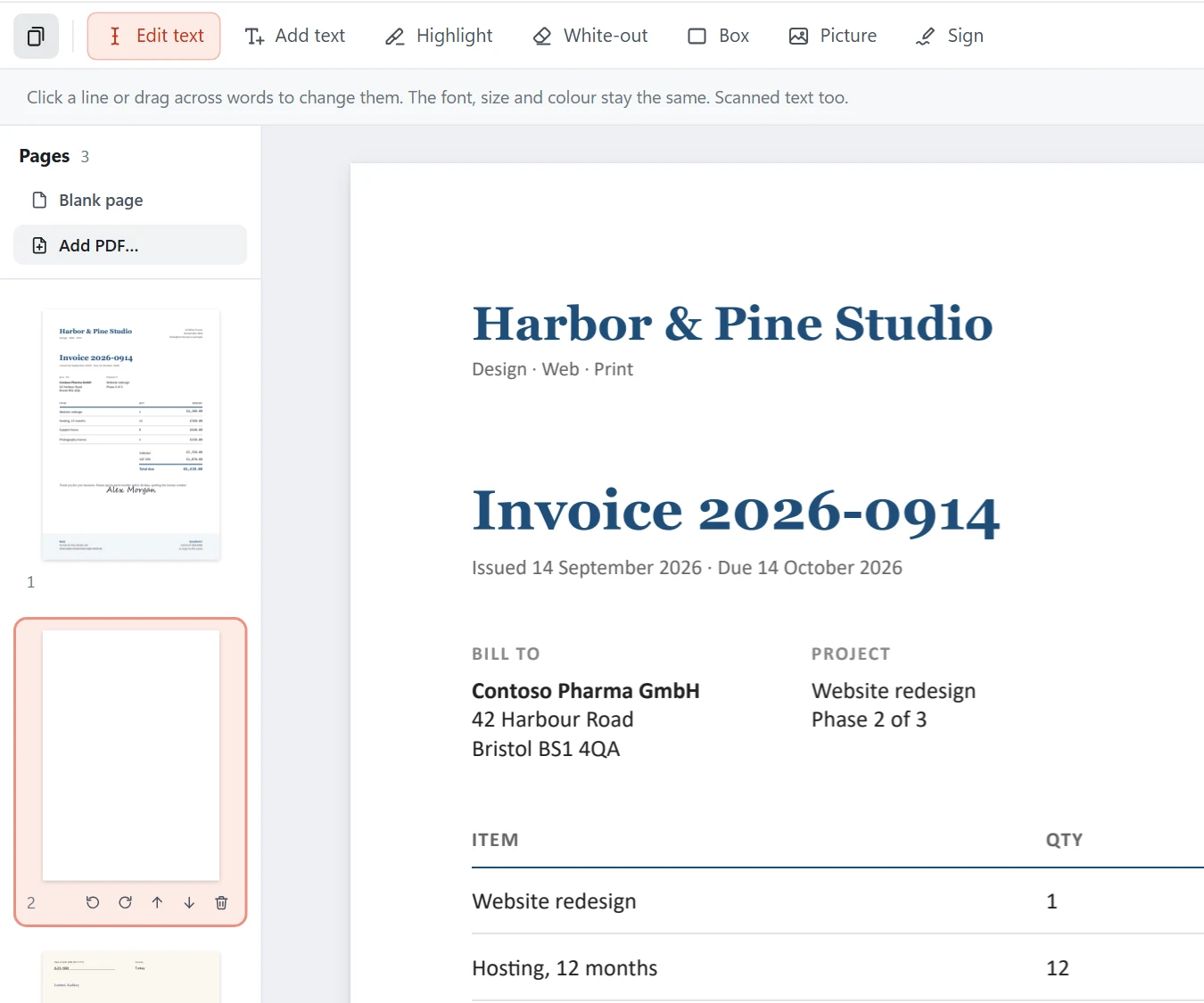The width and height of the screenshot is (1204, 1003).
Task: Select the blank page 2 thumbnail
Action: 131,755
